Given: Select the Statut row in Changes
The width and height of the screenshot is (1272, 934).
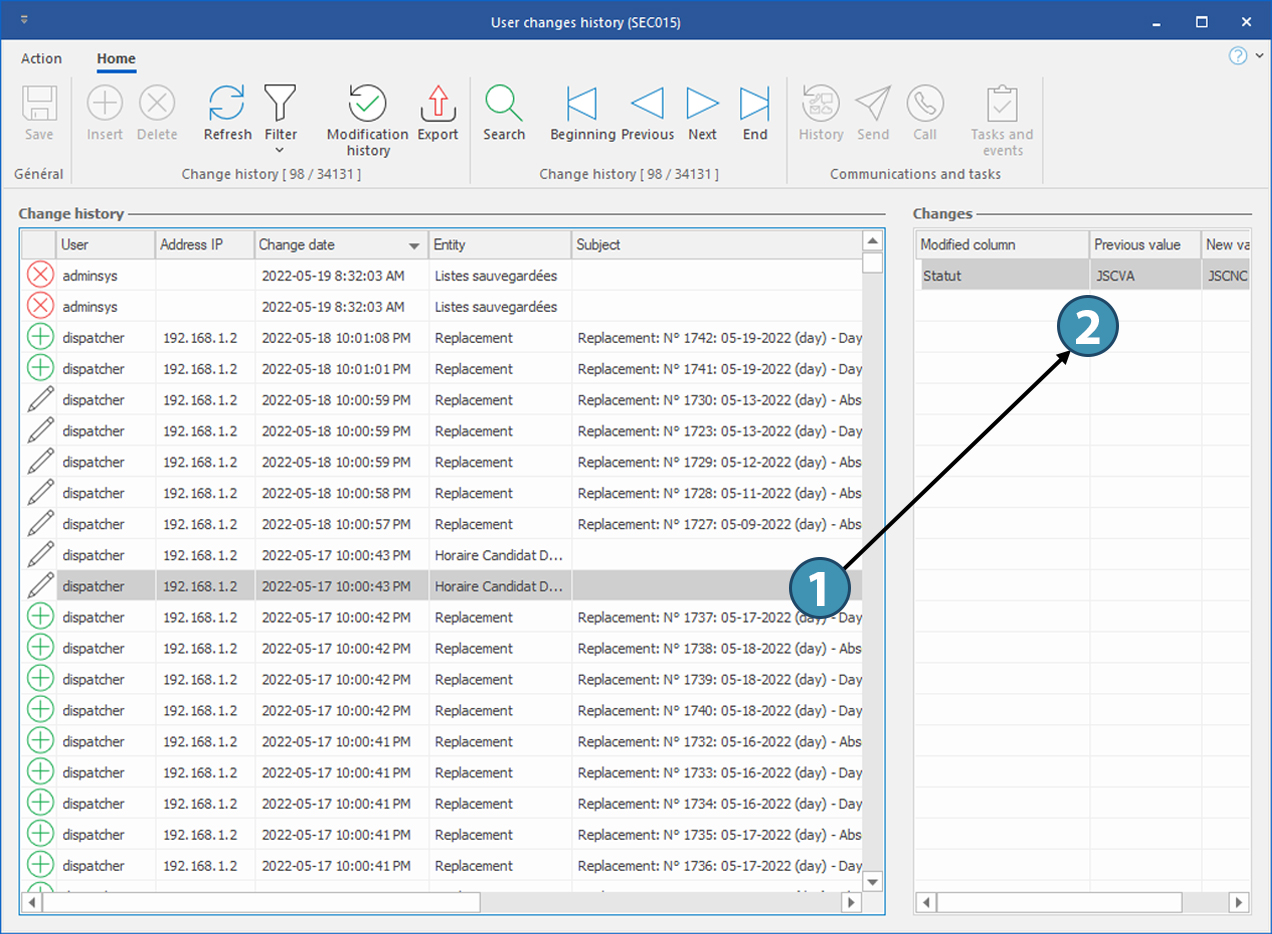Looking at the screenshot, I should click(1000, 276).
